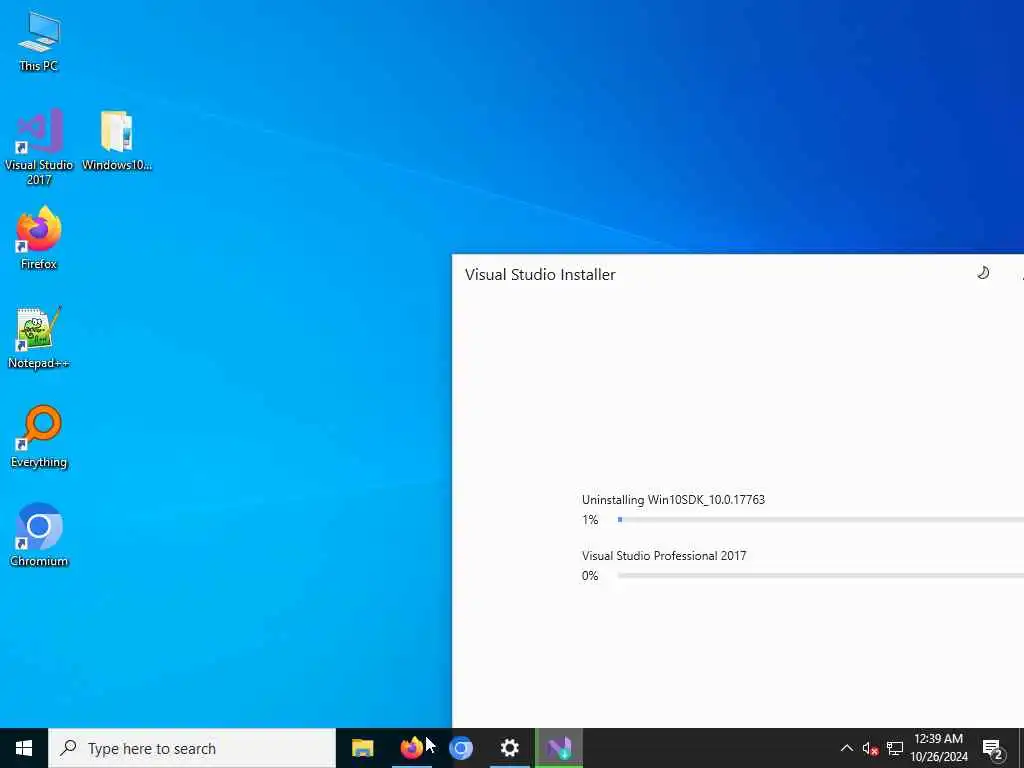Open Notepad++ desktop shortcut

[x=39, y=338]
